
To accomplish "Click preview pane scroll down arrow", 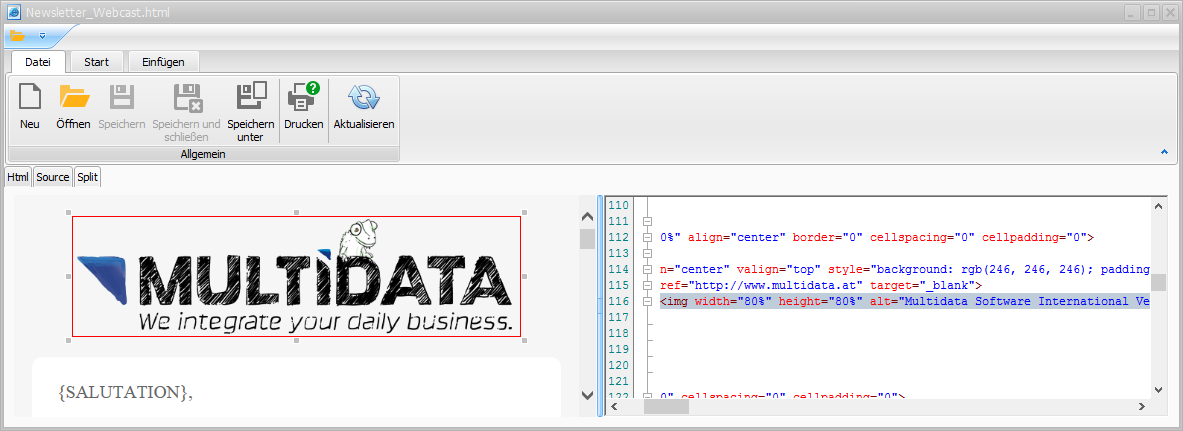I will point(587,395).
